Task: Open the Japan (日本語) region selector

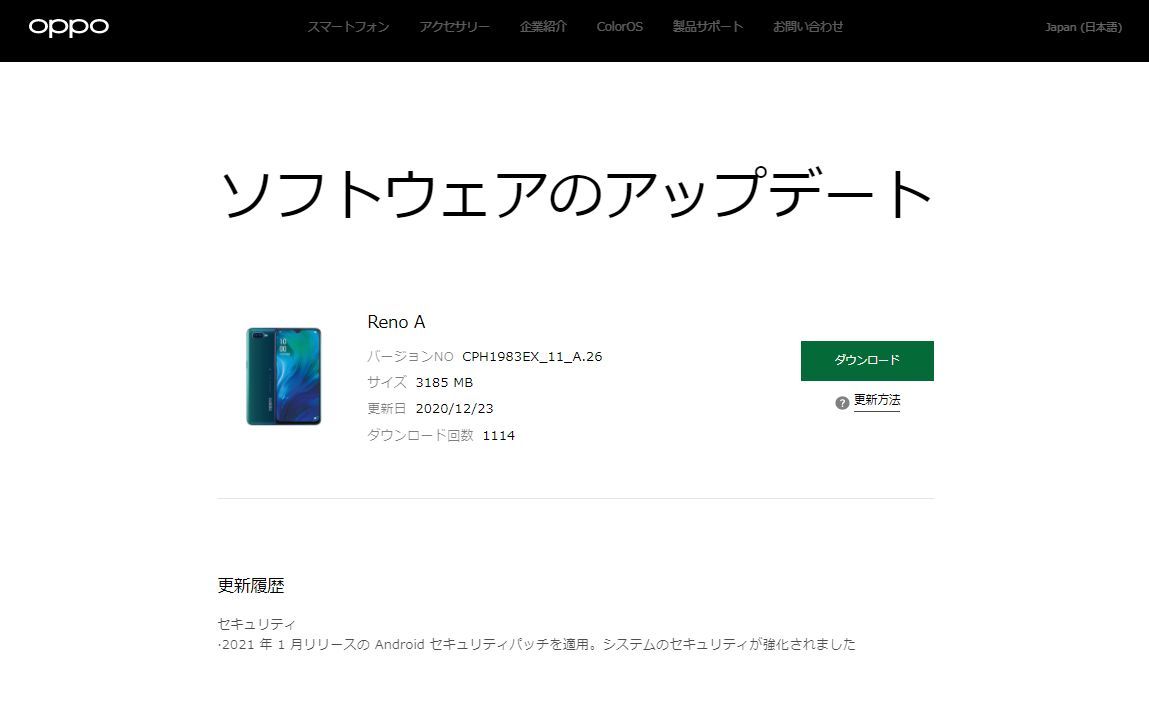Action: coord(1083,27)
